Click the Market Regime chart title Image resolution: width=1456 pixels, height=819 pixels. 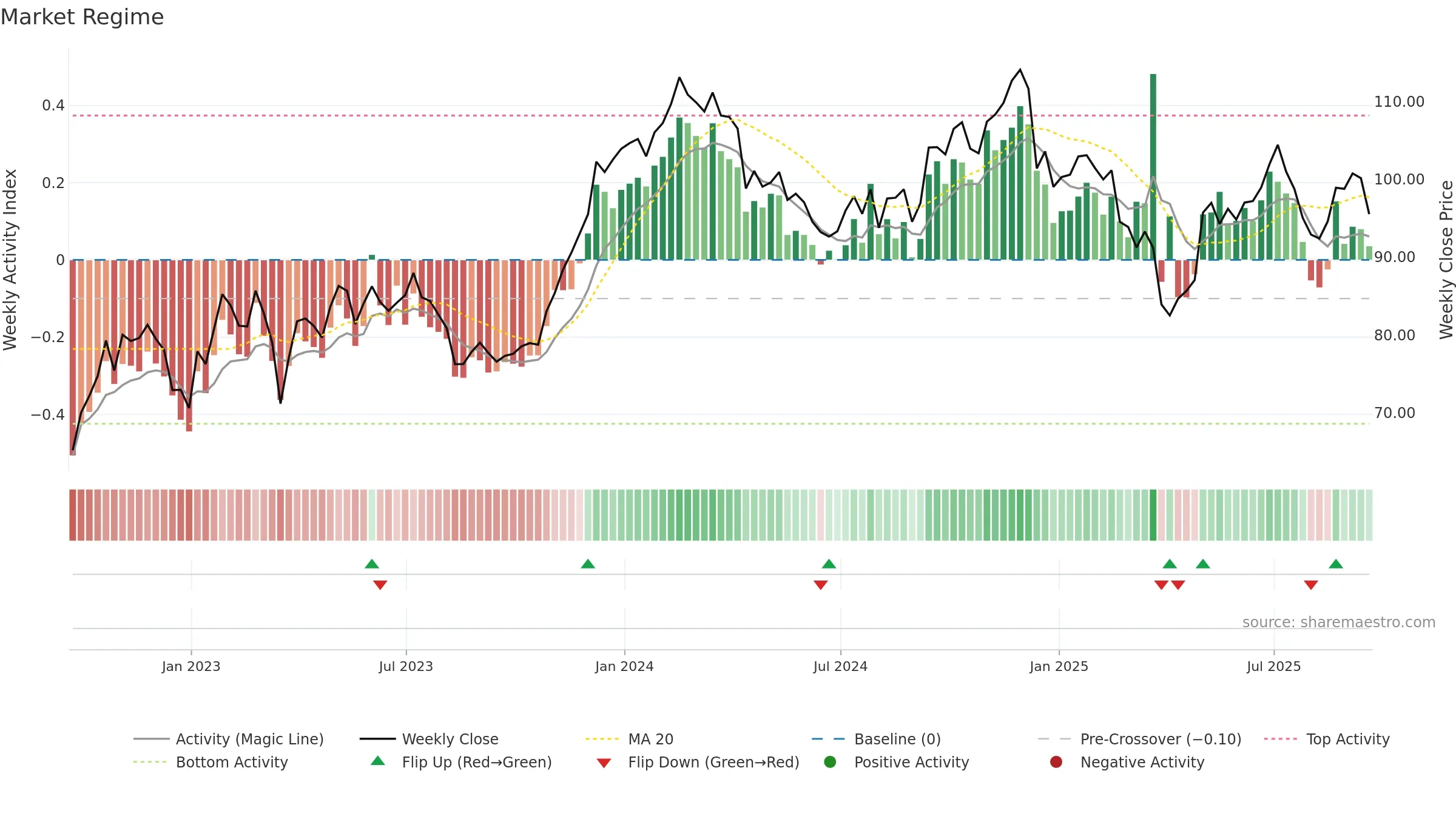pos(83,17)
